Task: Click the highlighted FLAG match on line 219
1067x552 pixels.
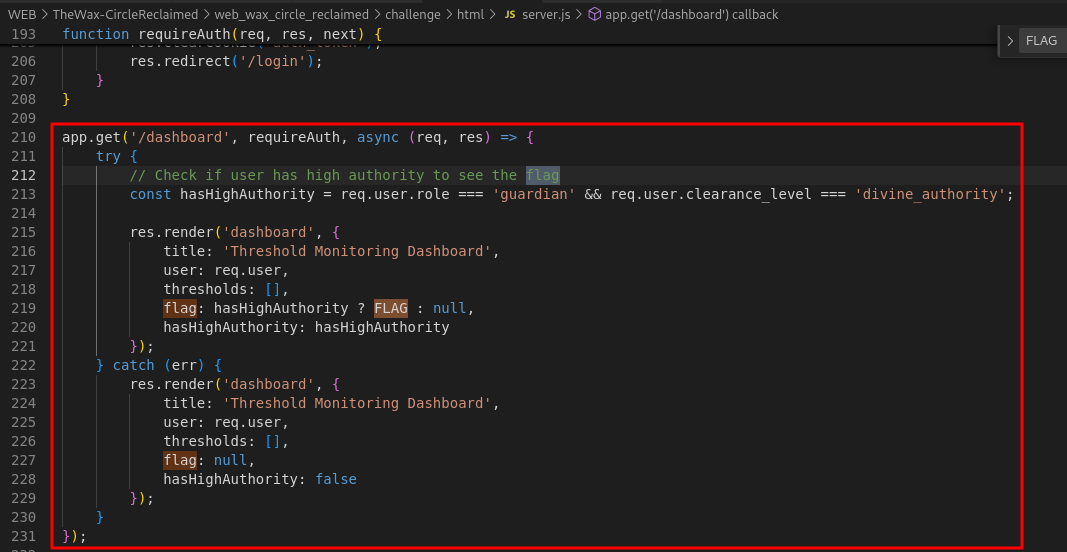Action: point(390,308)
